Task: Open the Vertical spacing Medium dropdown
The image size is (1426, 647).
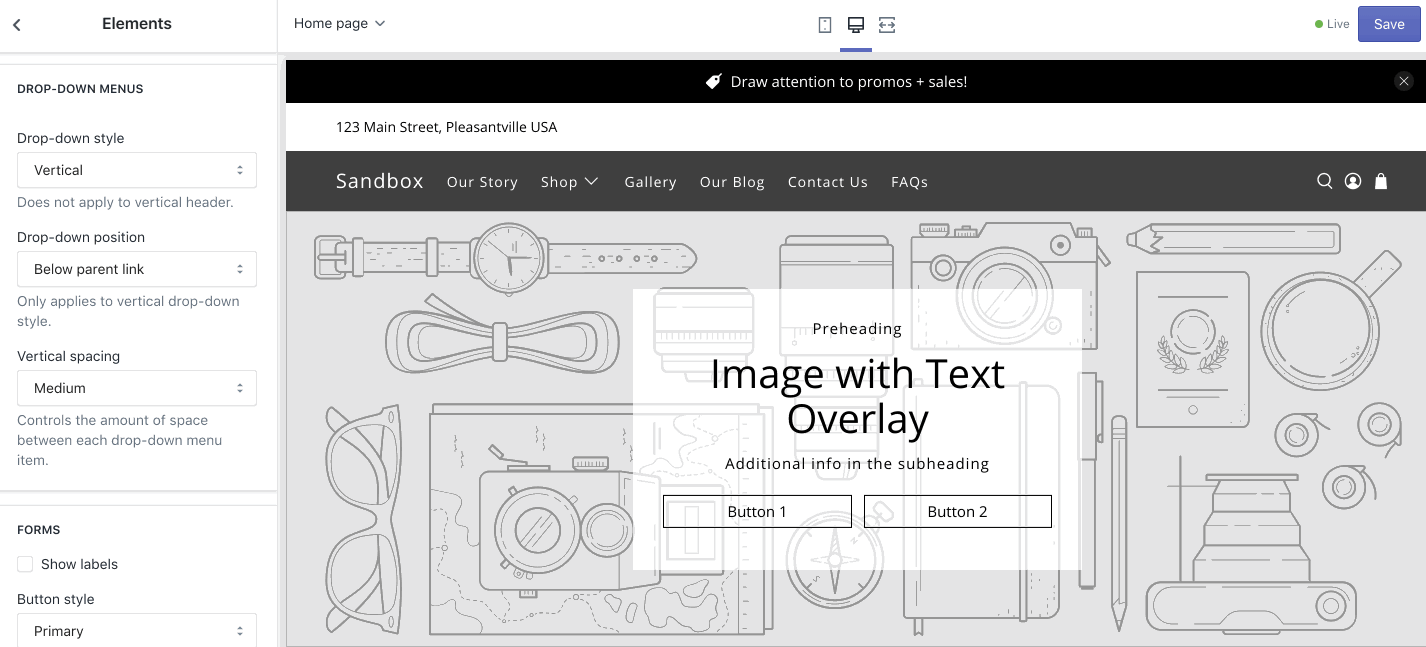Action: pos(136,388)
